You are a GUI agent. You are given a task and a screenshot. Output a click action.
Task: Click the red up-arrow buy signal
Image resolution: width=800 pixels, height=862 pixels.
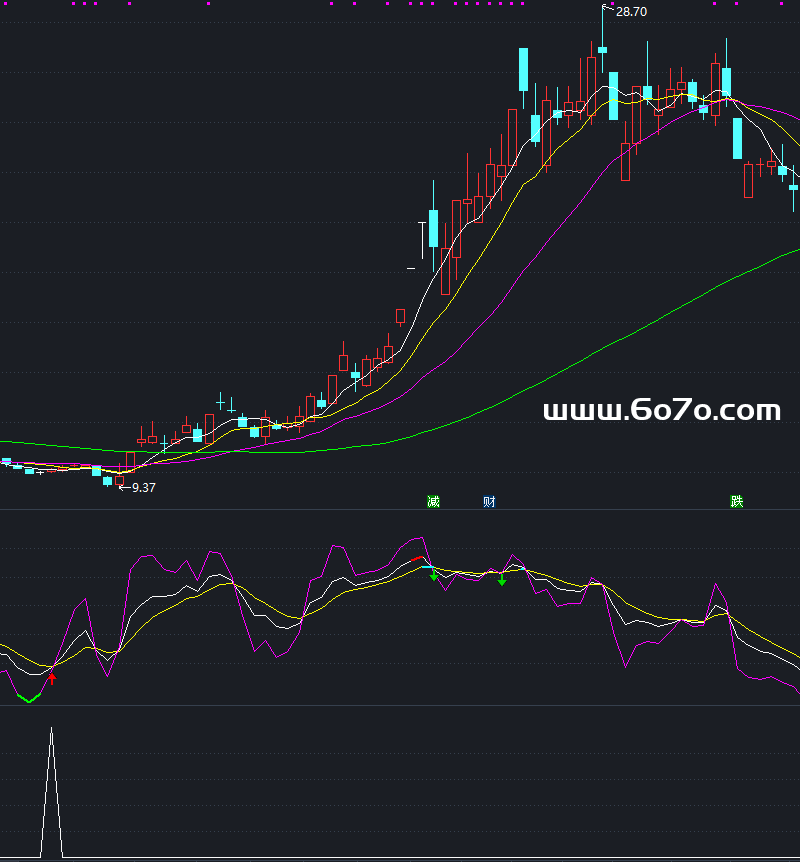pyautogui.click(x=52, y=678)
